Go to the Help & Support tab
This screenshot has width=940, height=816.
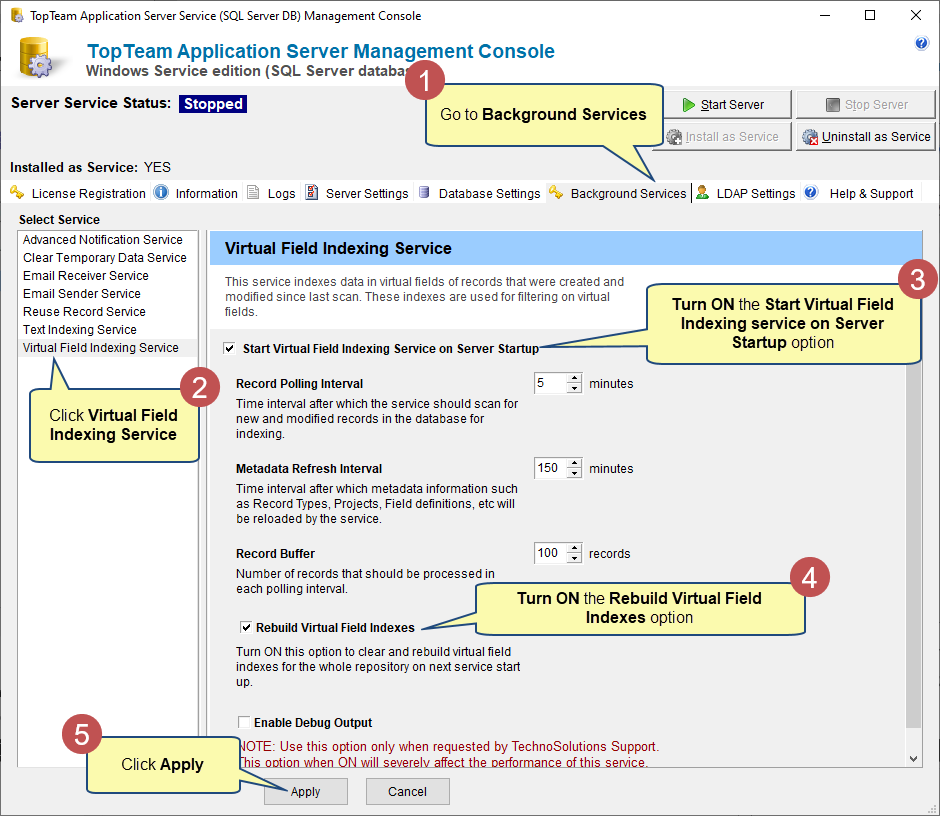pos(860,193)
